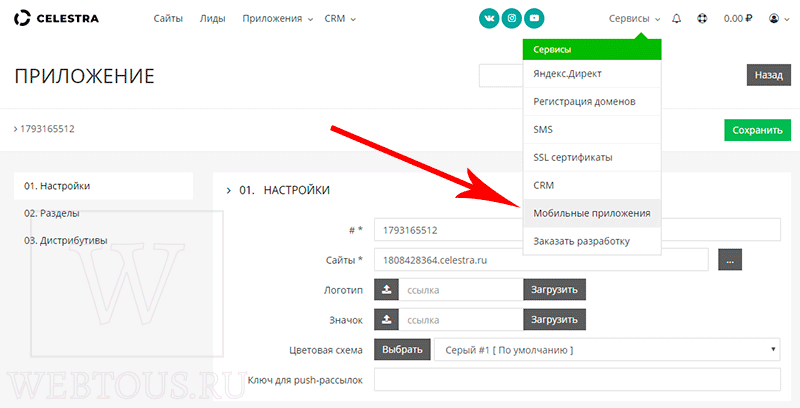The image size is (800, 408).
Task: Click the Celestra logo
Action: tap(57, 19)
